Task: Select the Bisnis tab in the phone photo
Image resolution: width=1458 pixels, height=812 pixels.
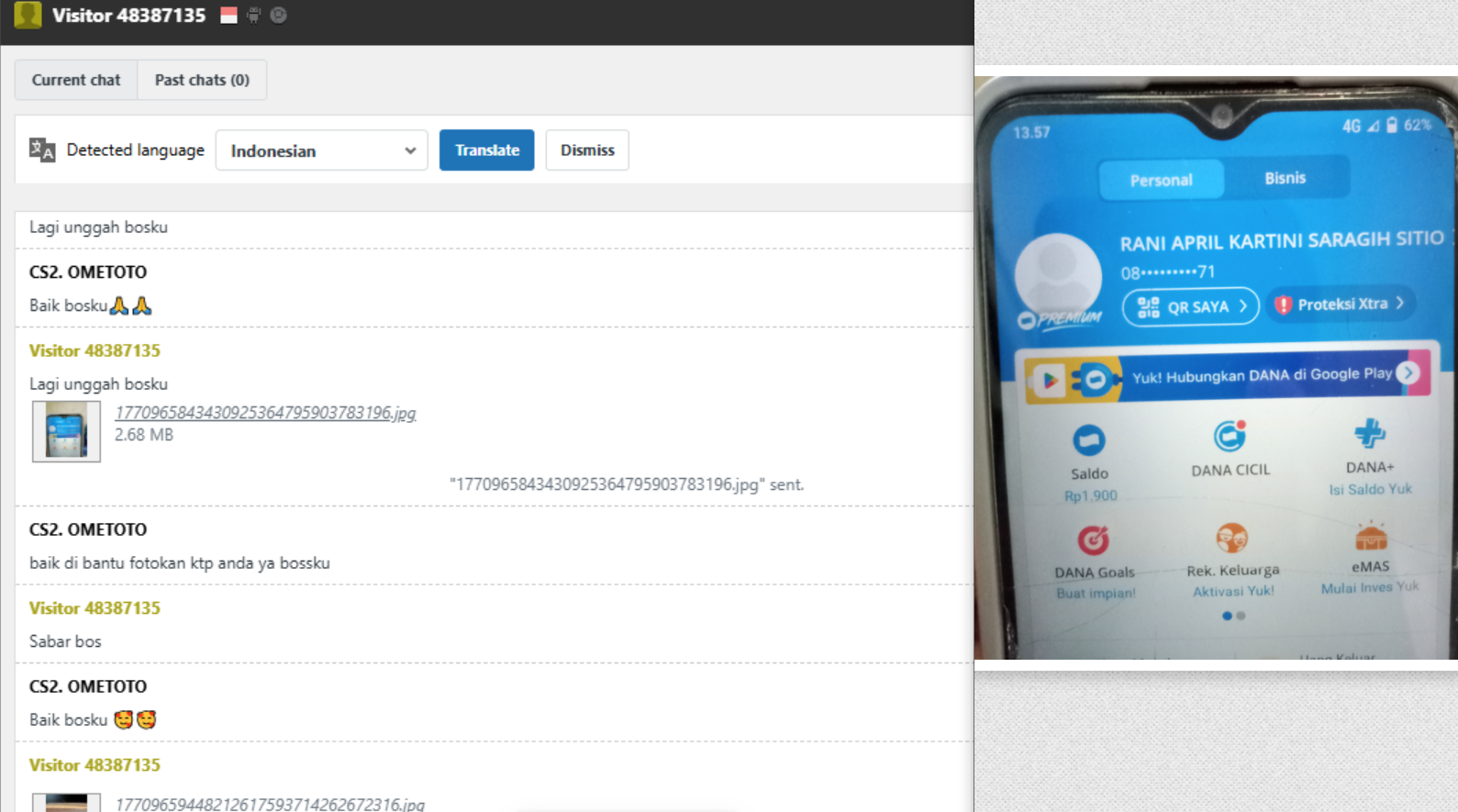Action: pos(1285,178)
